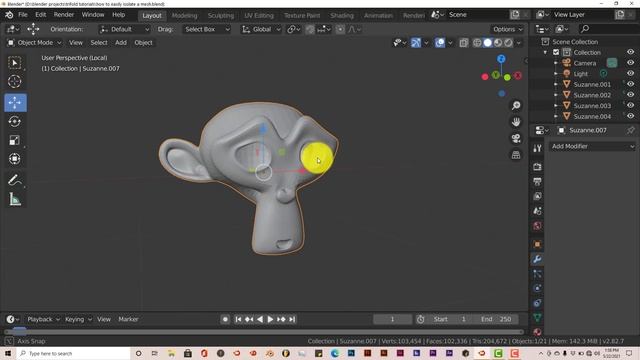Open the View Layer properties tab
The height and width of the screenshot is (360, 640).
(x=537, y=196)
